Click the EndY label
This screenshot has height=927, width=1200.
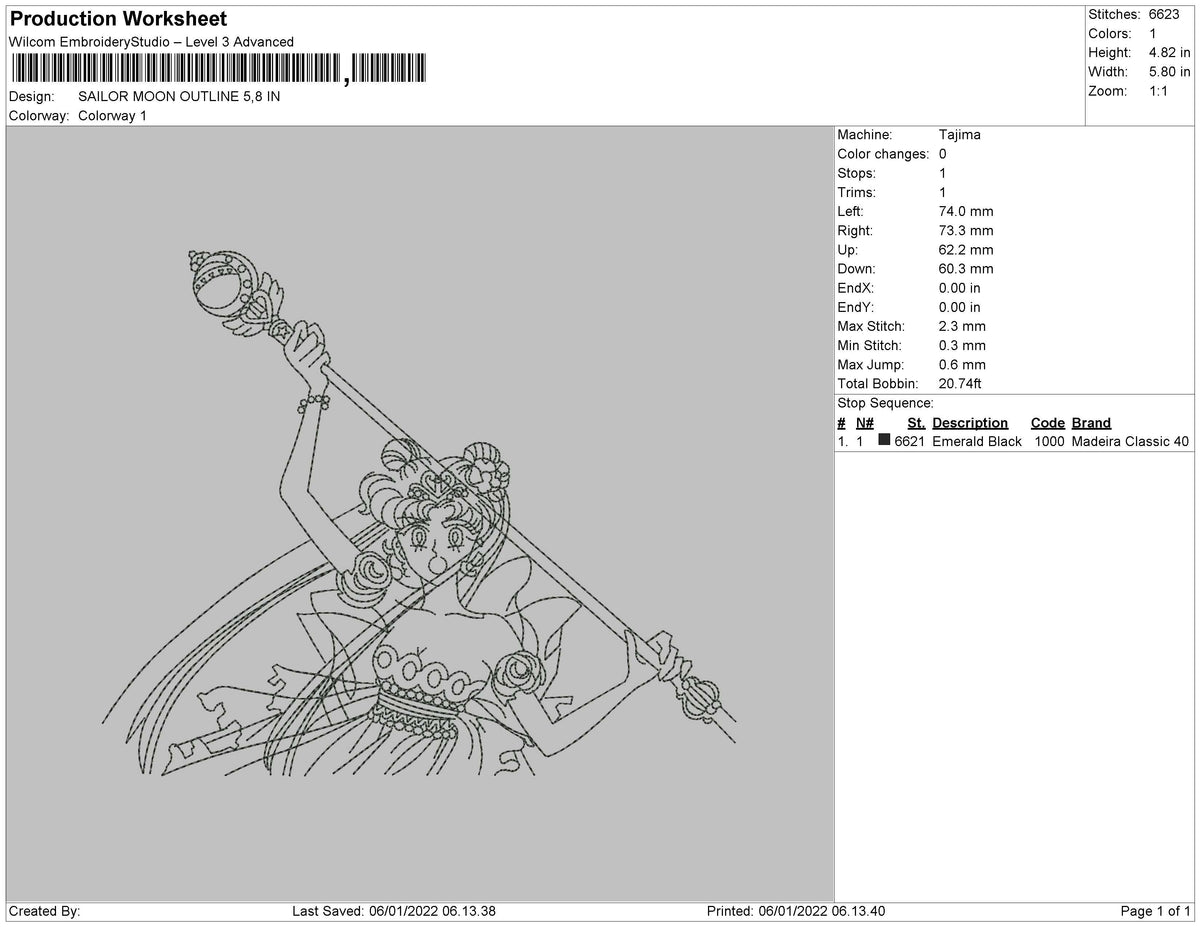[x=857, y=308]
